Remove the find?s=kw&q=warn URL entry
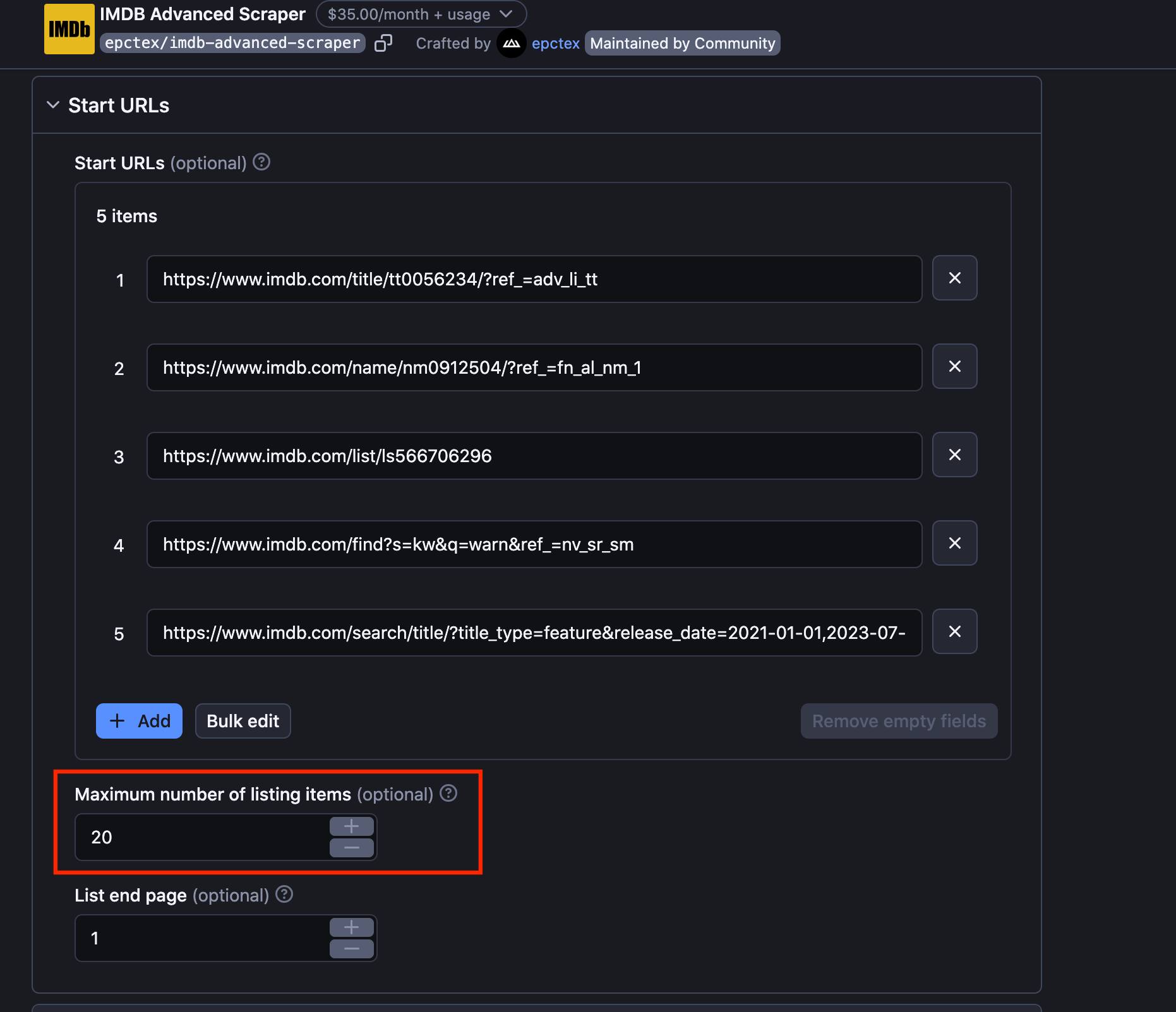The width and height of the screenshot is (1176, 1012). (x=954, y=543)
